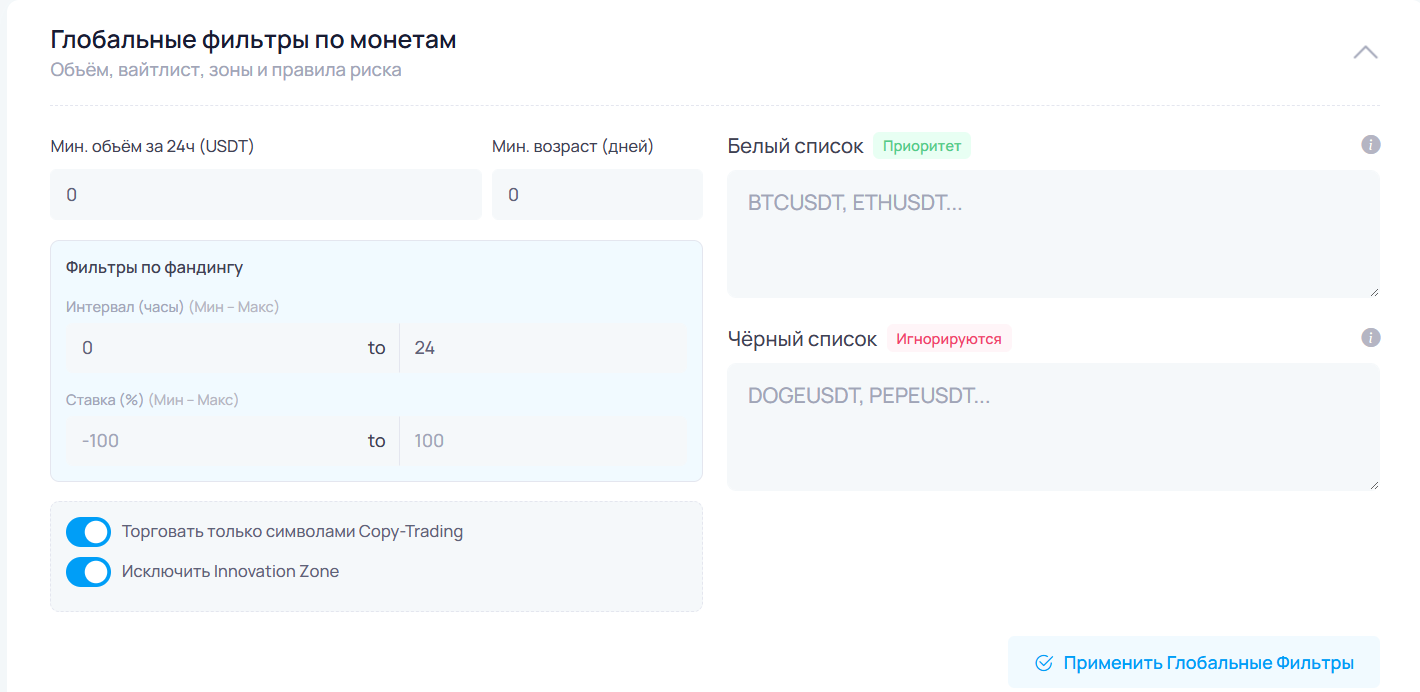Click the info icon beside Чёрный список

coord(1371,338)
